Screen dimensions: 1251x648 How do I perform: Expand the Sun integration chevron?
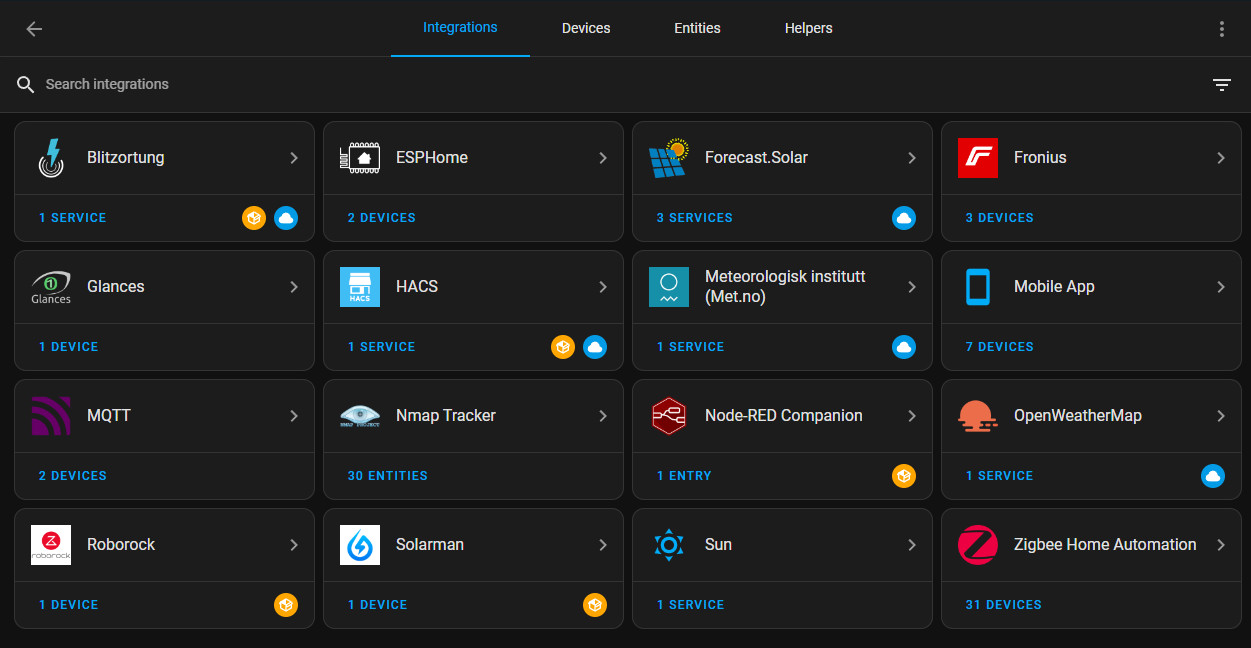912,545
